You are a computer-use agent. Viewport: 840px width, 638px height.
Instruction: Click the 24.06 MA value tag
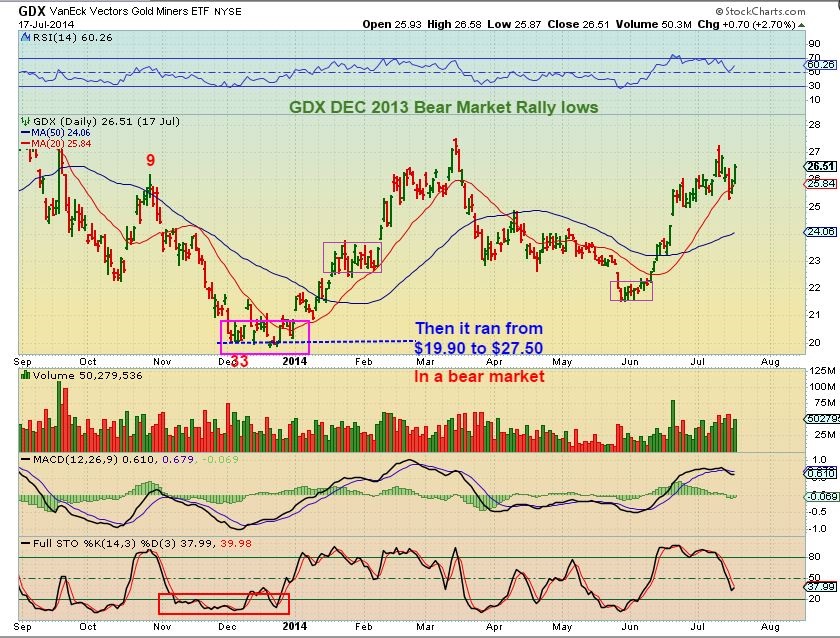(x=821, y=231)
